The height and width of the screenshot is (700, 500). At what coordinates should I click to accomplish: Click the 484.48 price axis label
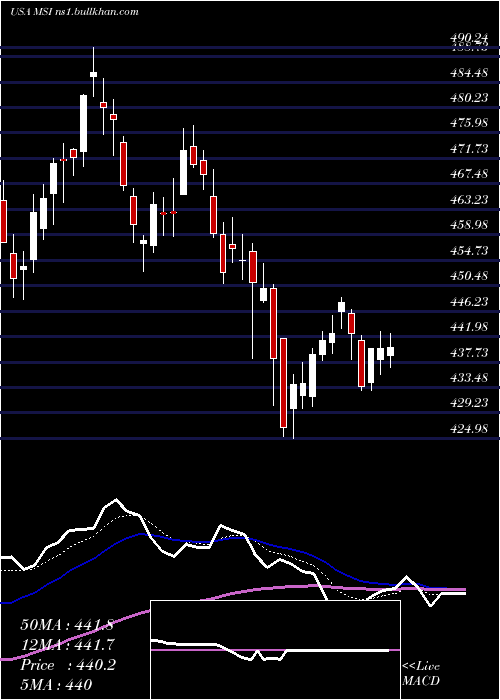[x=469, y=72]
